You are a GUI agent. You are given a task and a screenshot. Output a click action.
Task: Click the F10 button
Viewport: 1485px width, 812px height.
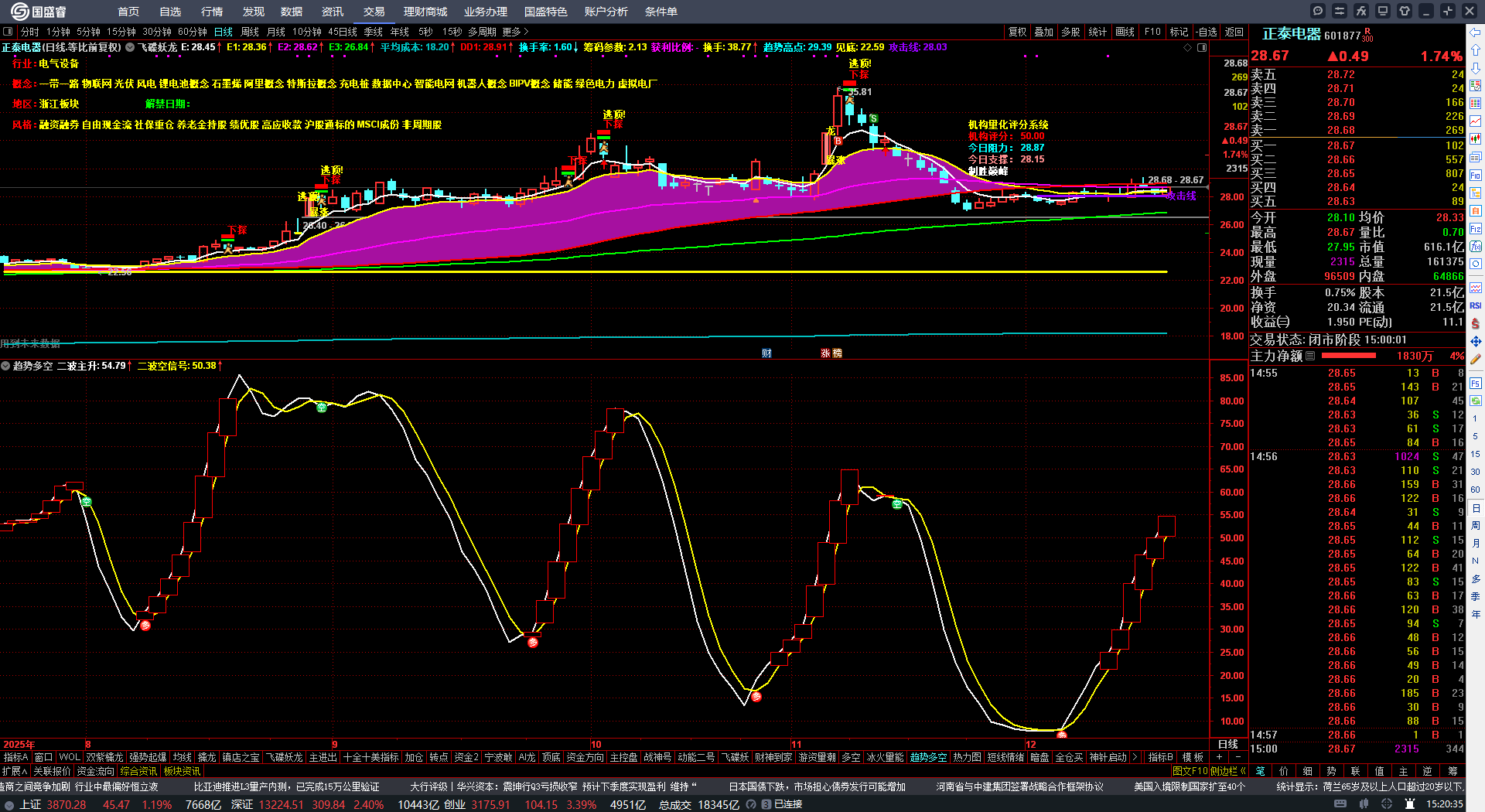1152,32
